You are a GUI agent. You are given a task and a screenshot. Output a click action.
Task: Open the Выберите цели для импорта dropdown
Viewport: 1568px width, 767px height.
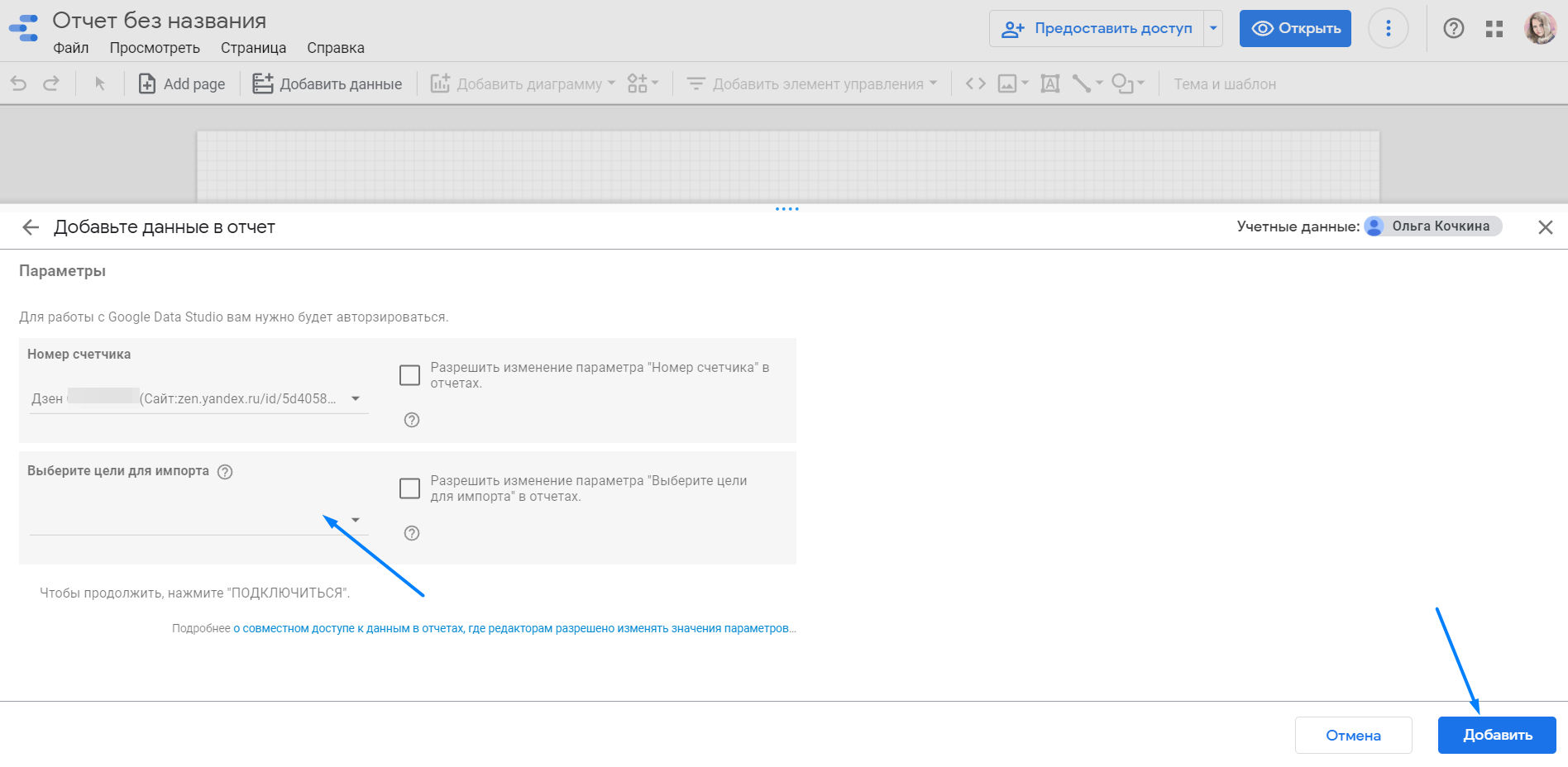coord(356,520)
